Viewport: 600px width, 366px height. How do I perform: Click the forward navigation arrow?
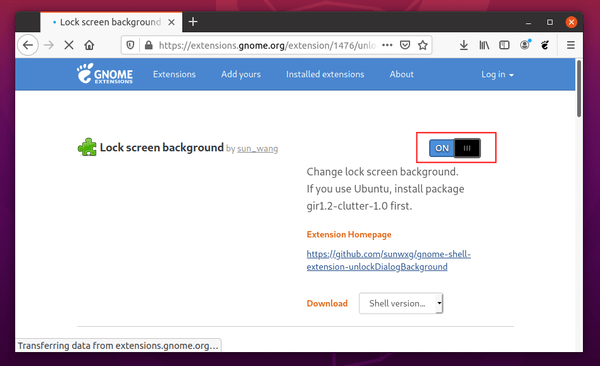(x=49, y=45)
